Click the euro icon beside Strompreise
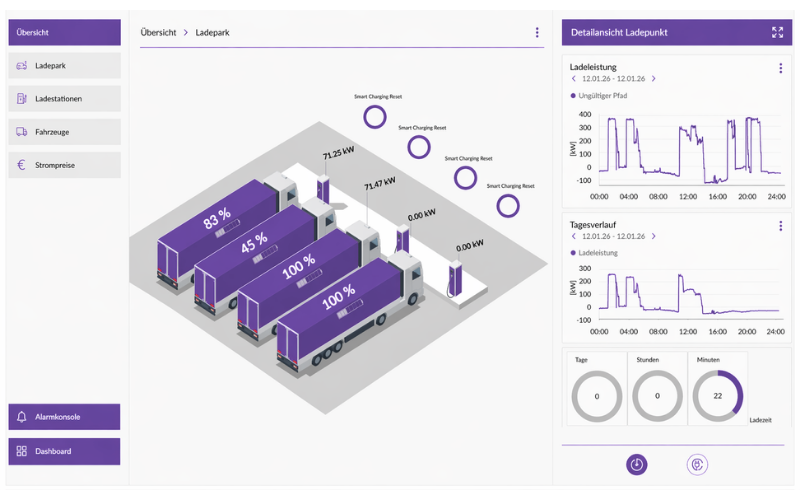 click(21, 165)
